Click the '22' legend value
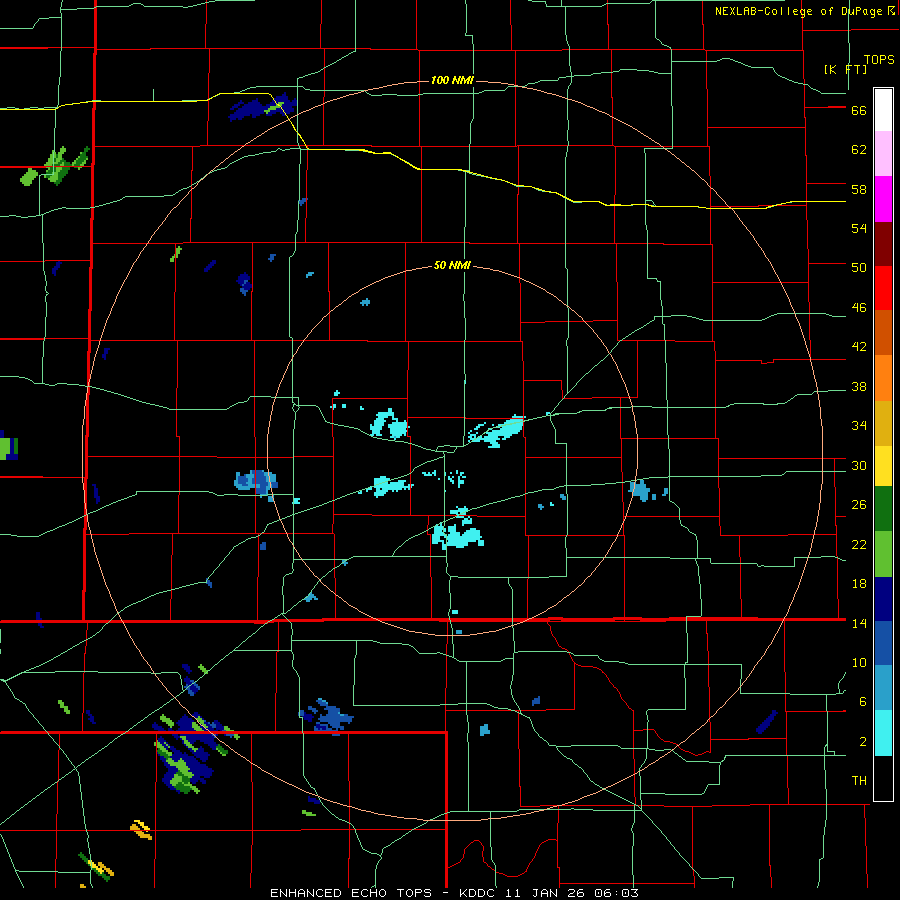The width and height of the screenshot is (900, 900). pos(859,545)
